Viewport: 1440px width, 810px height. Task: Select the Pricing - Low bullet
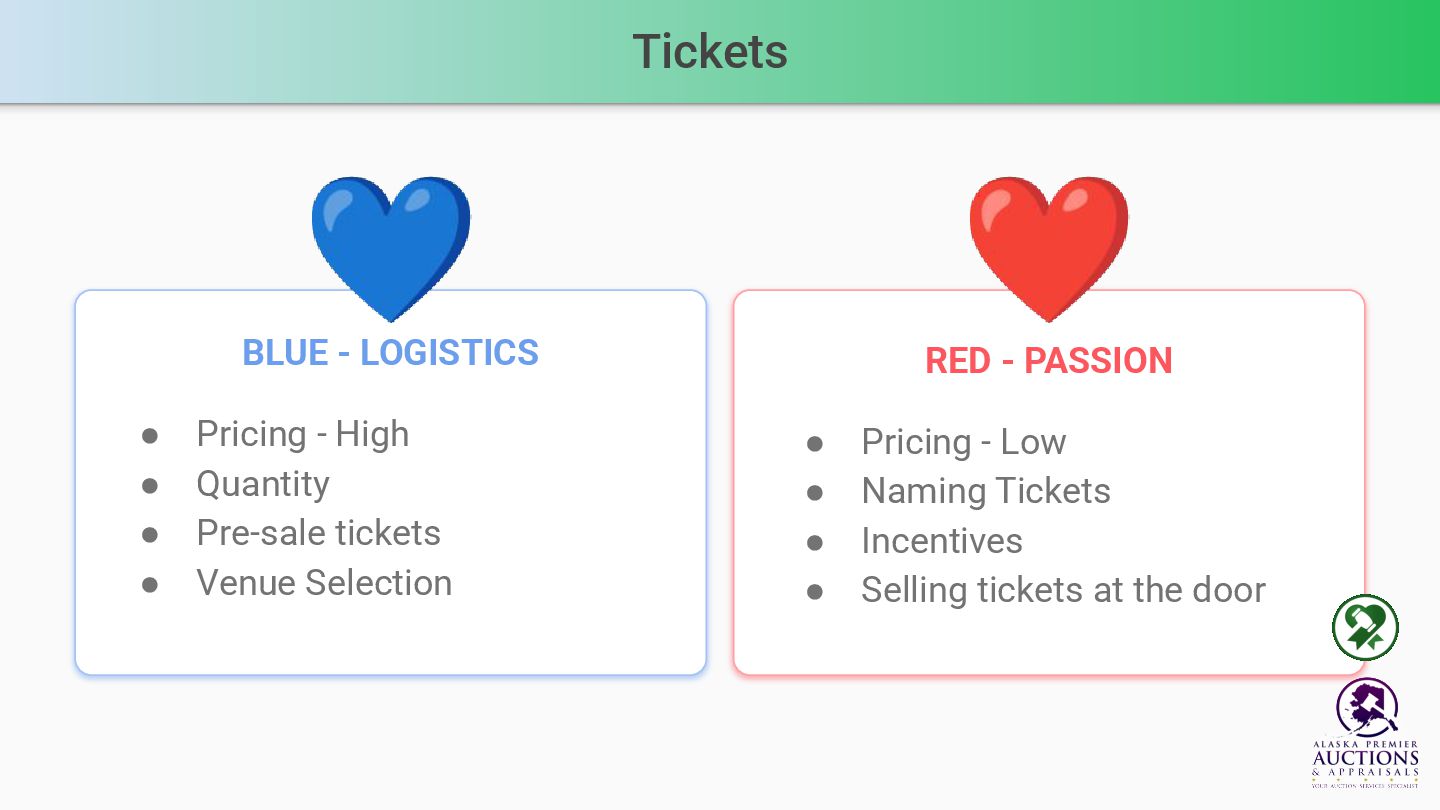[x=964, y=442]
